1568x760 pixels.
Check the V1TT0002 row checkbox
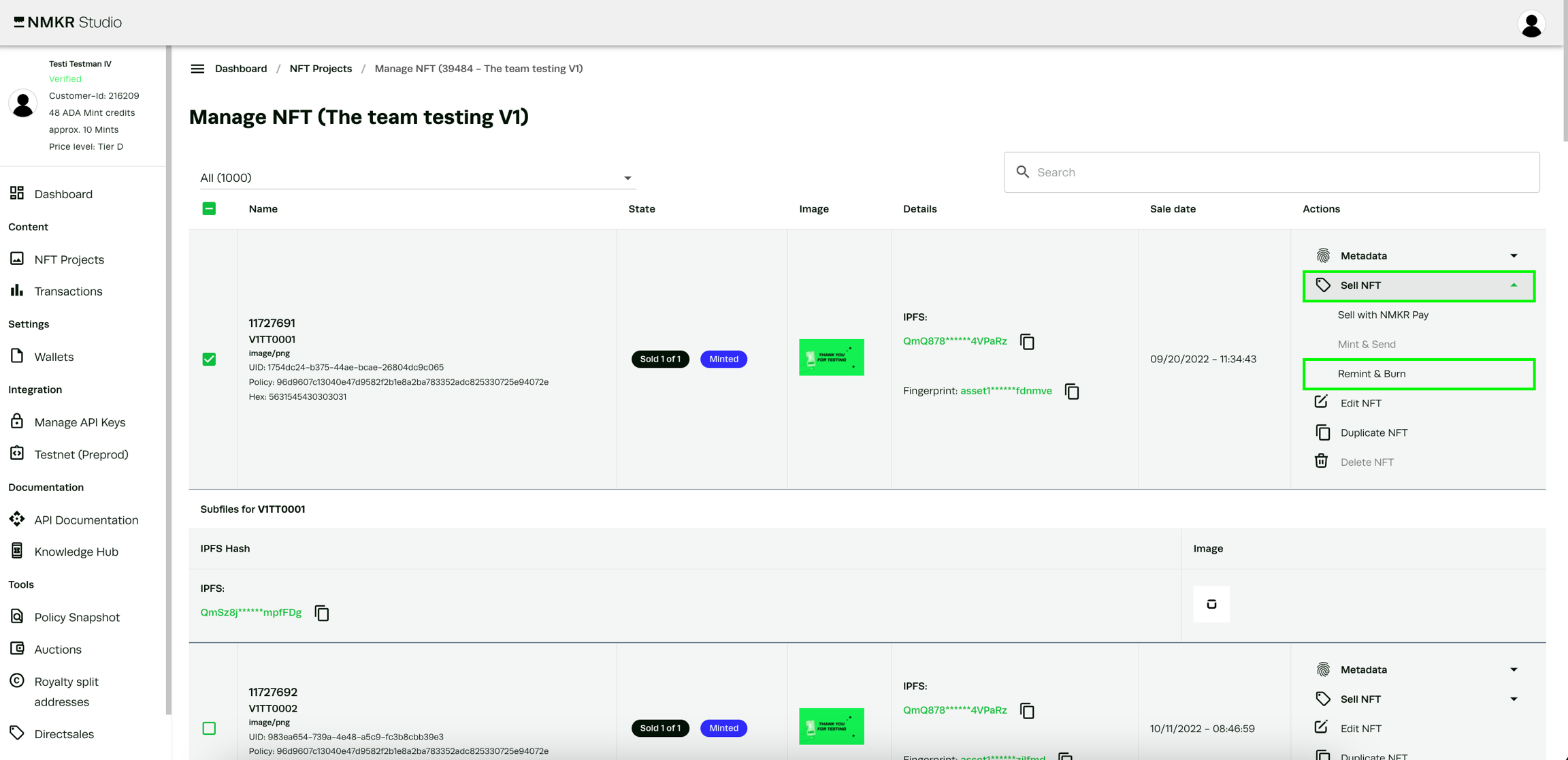(209, 728)
